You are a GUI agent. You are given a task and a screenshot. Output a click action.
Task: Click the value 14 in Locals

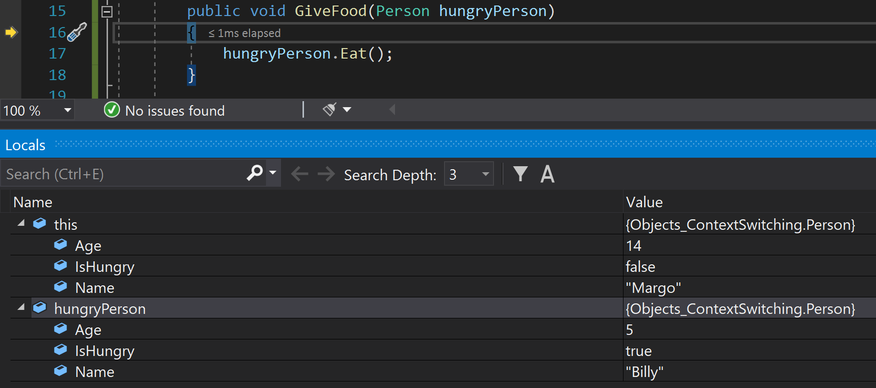tap(634, 246)
